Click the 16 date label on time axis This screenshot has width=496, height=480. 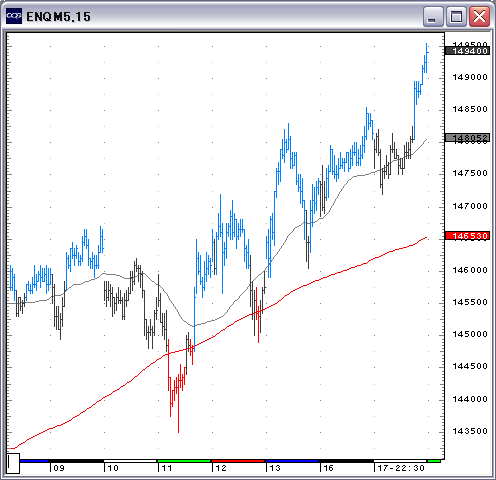pyautogui.click(x=328, y=468)
